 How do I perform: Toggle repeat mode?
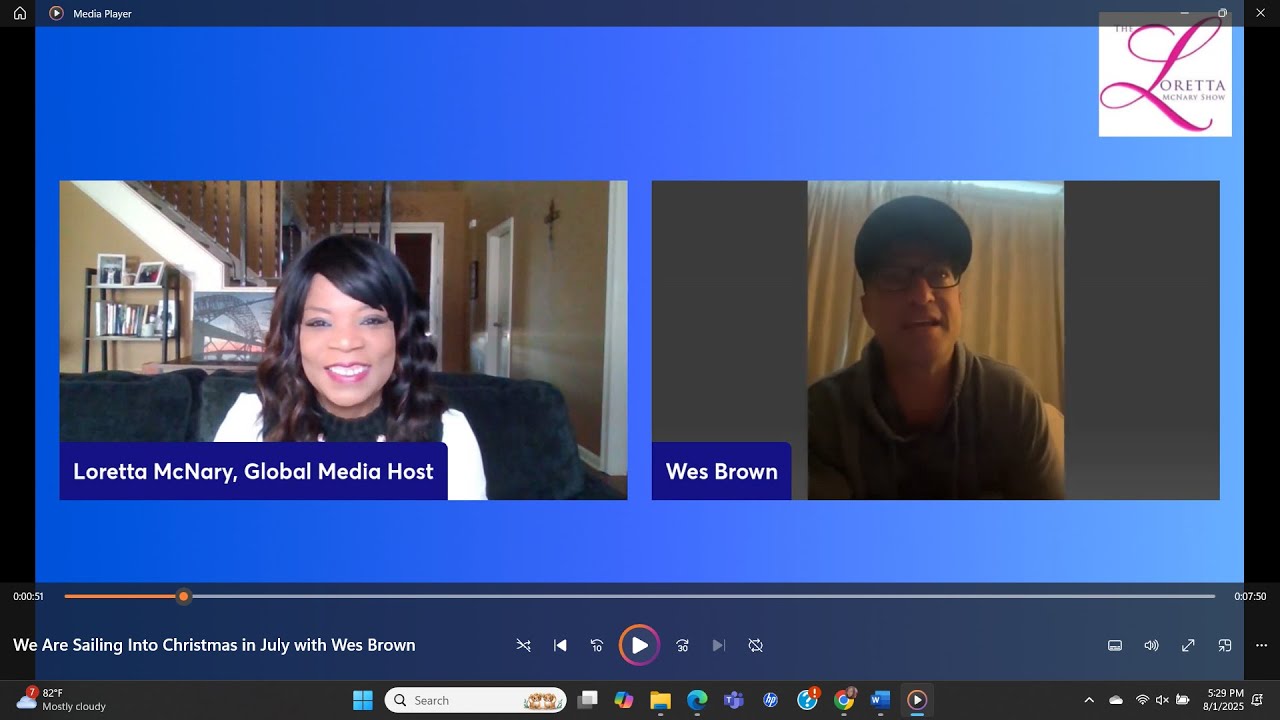pos(756,646)
